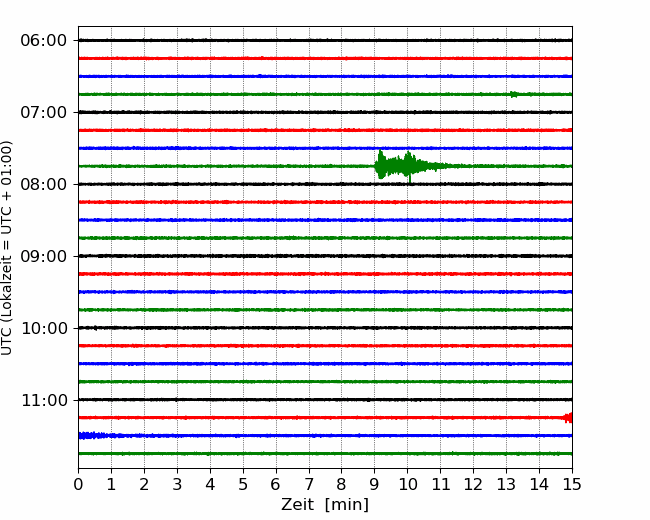Click the x-axis tick label 5

[x=243, y=485]
